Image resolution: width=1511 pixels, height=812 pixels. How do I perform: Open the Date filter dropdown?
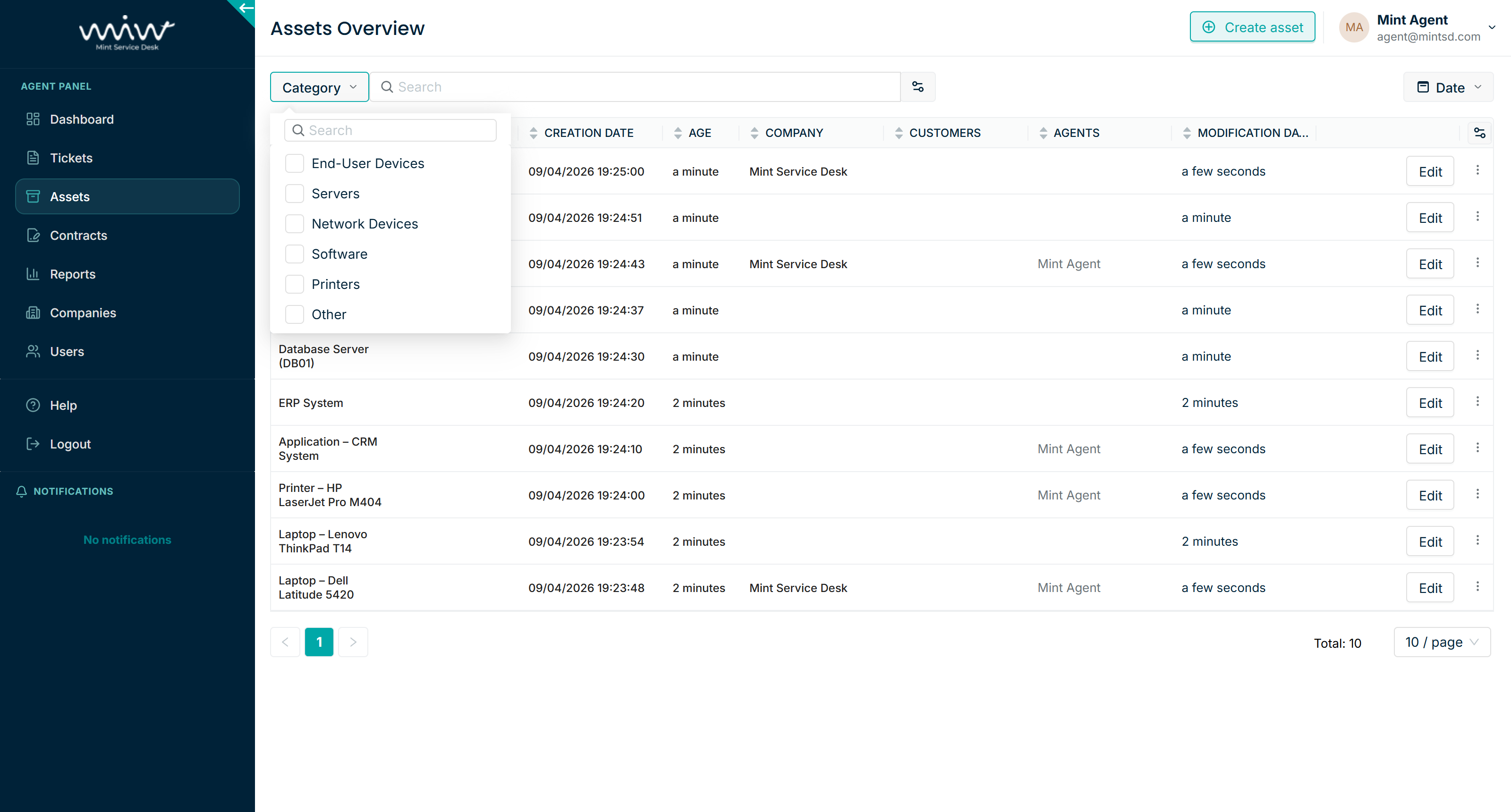1448,87
